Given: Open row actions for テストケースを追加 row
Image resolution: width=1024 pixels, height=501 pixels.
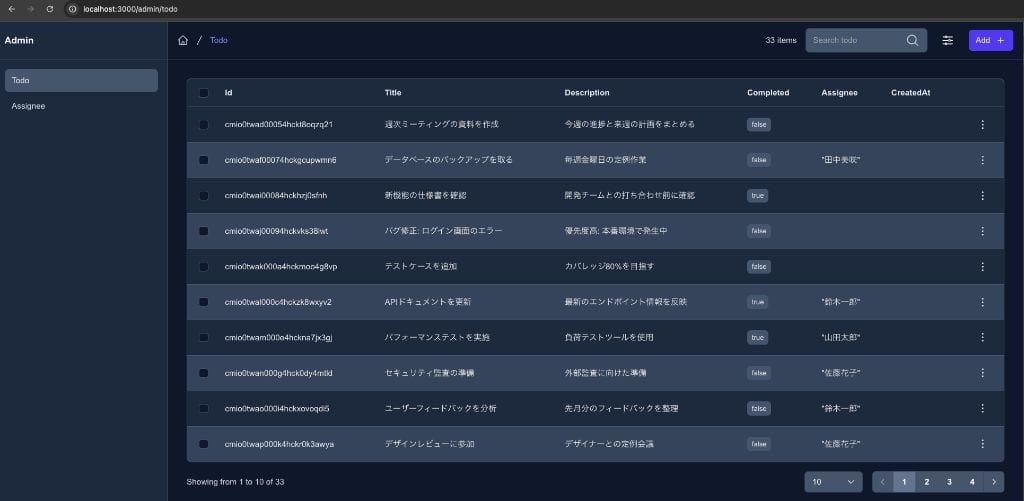Looking at the screenshot, I should pyautogui.click(x=982, y=267).
